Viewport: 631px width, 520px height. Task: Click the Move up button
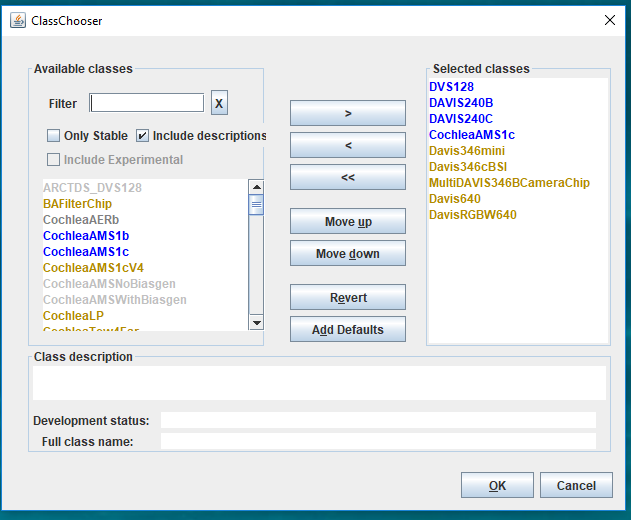pyautogui.click(x=348, y=221)
